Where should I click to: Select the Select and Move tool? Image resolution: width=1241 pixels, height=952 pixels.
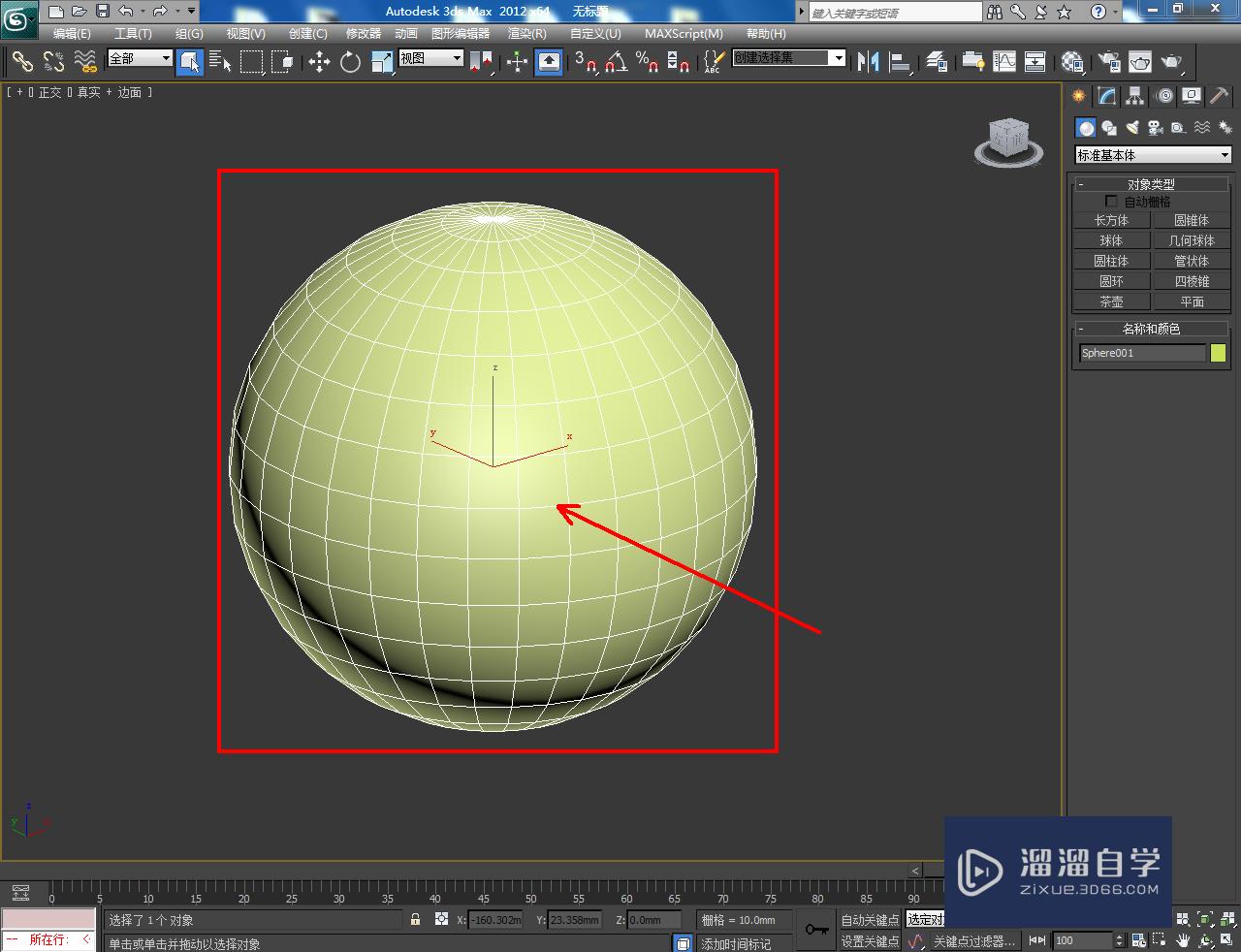319,62
